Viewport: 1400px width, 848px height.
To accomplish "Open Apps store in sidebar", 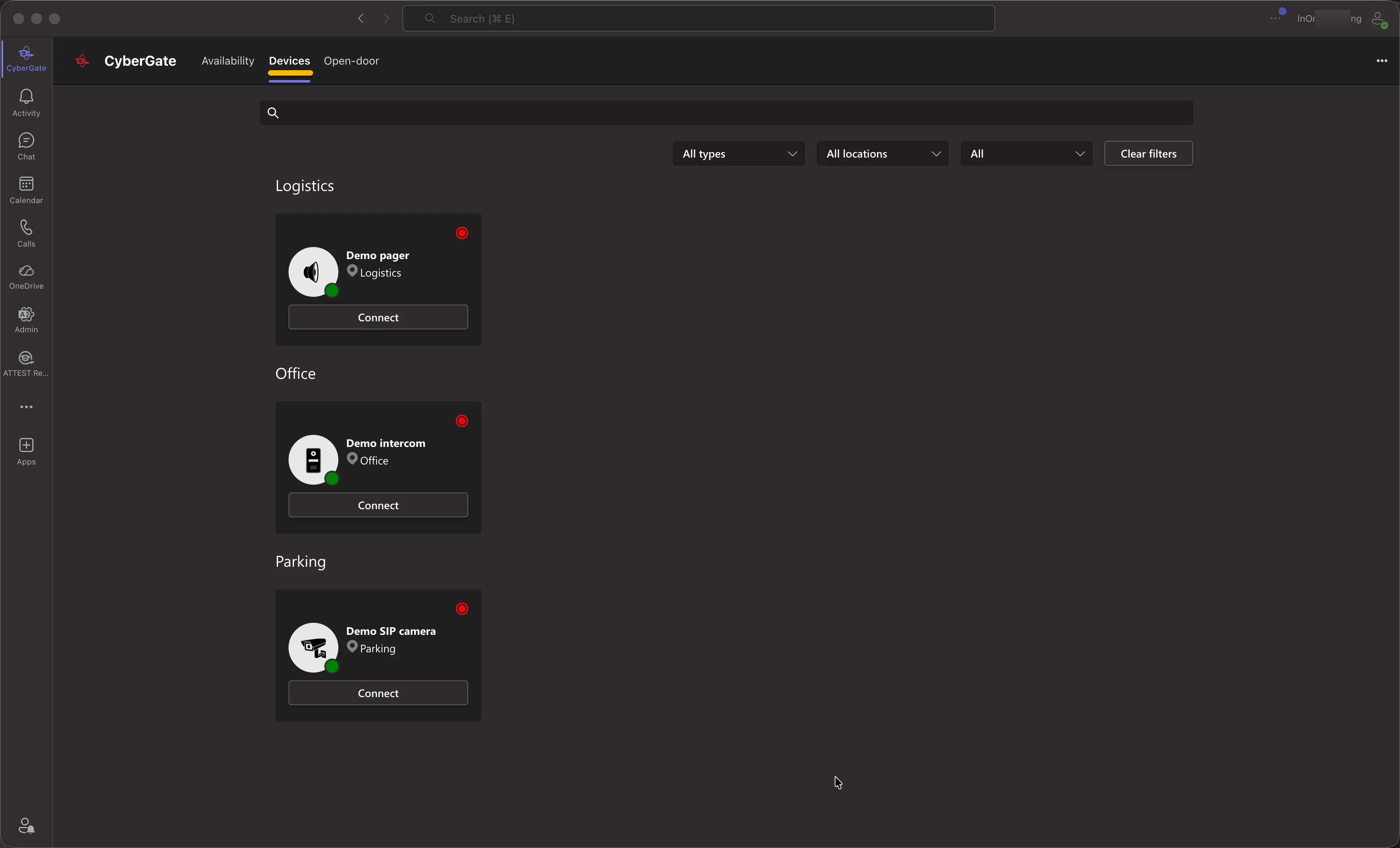I will click(26, 452).
